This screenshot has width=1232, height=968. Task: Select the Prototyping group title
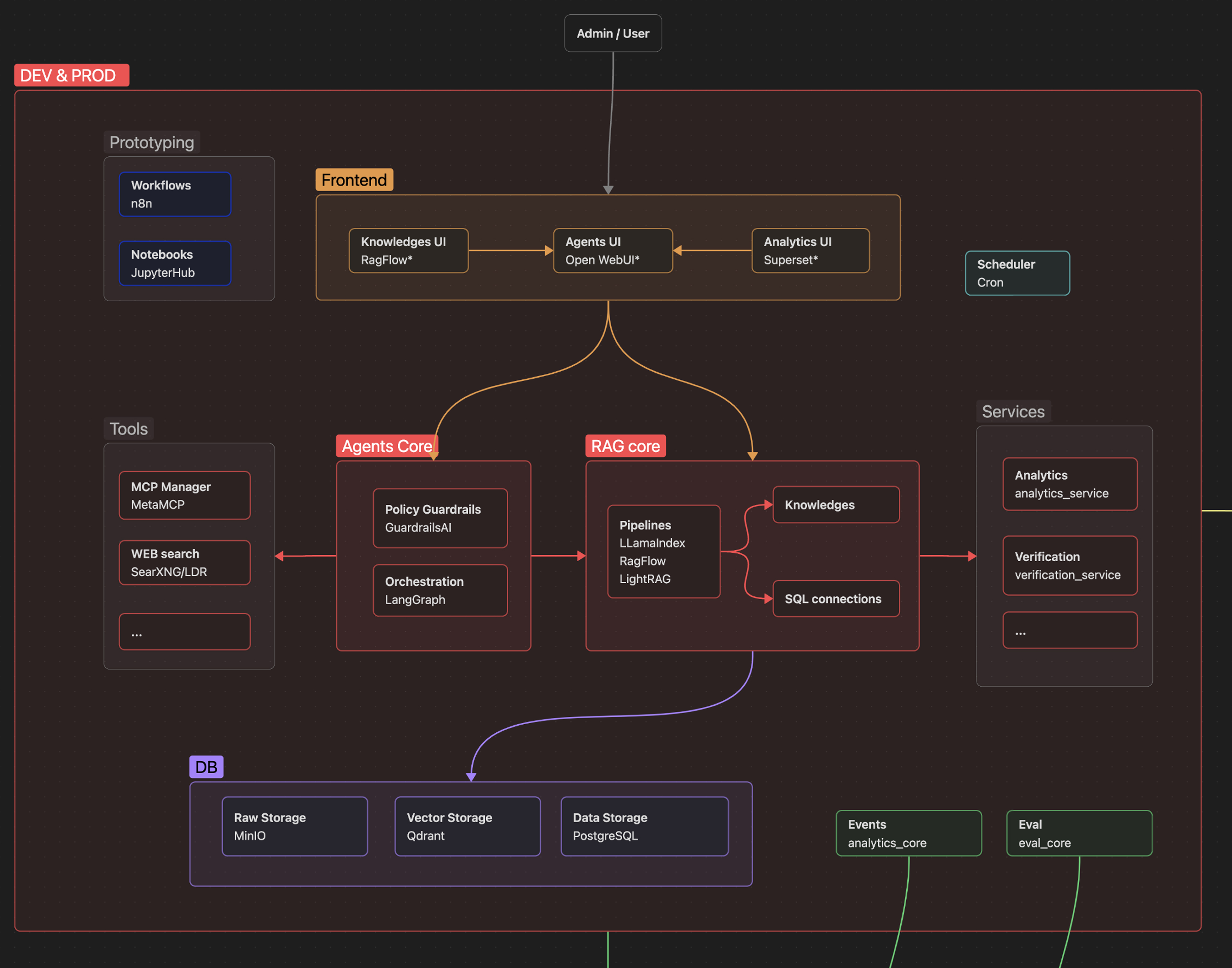click(x=151, y=142)
